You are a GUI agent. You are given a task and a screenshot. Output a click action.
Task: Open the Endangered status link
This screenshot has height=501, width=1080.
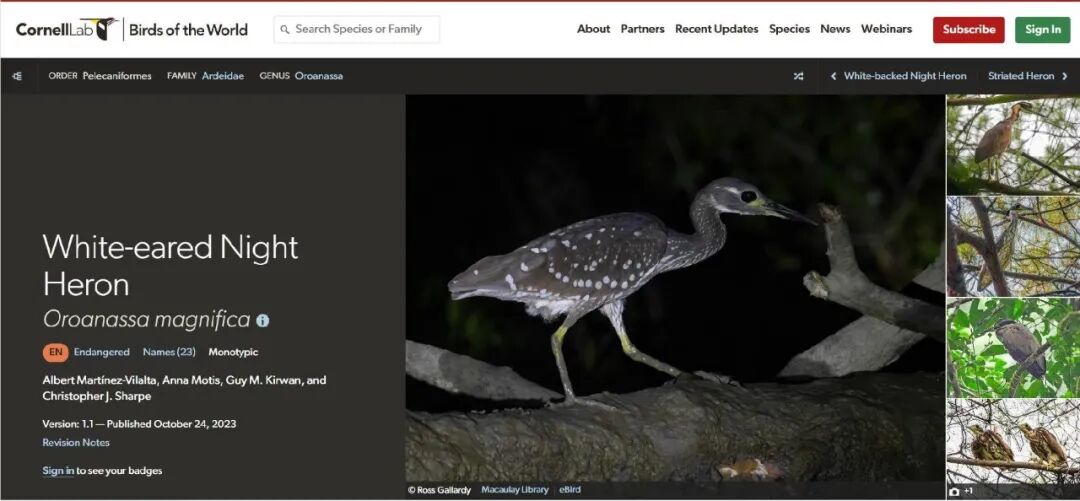[101, 352]
